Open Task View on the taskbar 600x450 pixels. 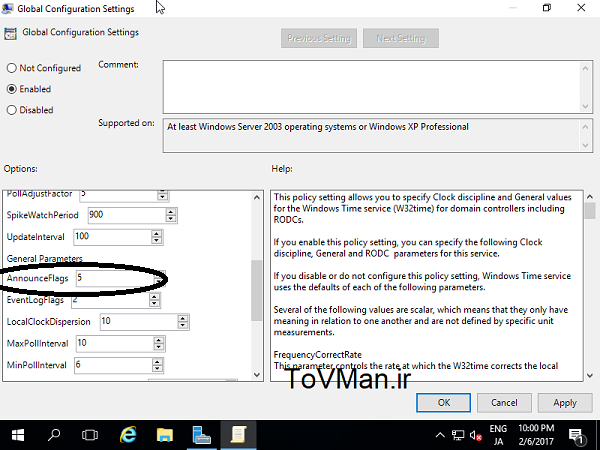click(x=90, y=435)
